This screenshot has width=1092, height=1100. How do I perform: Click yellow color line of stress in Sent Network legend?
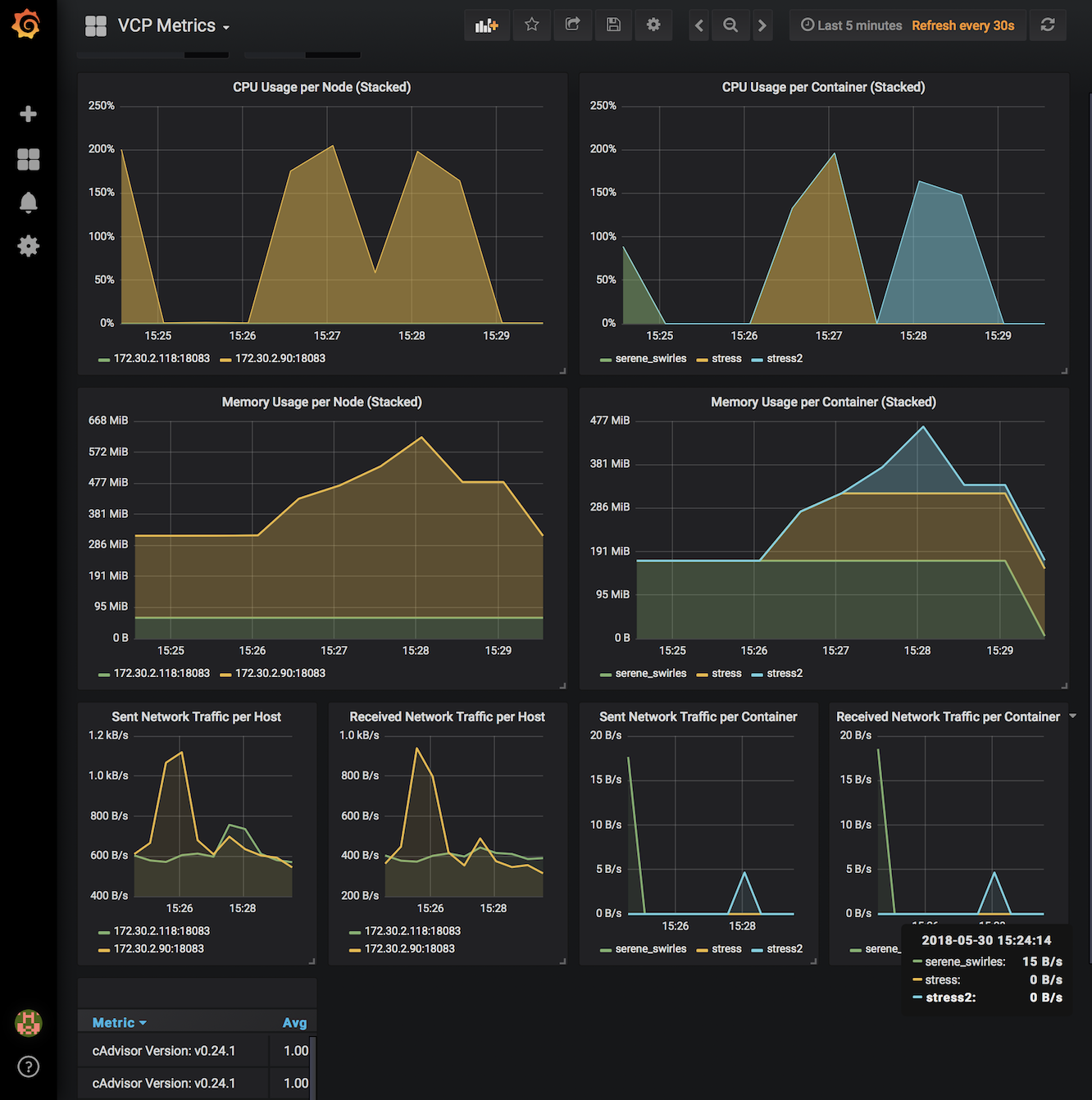(702, 949)
